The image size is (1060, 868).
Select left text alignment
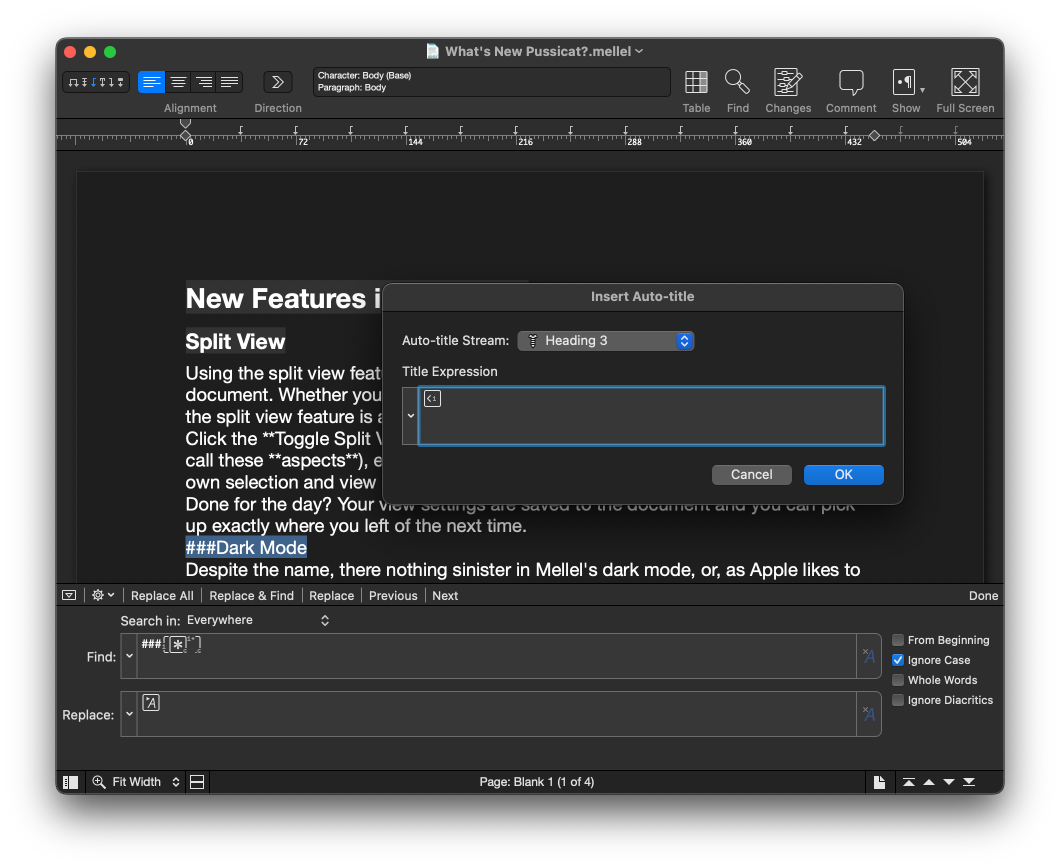[151, 82]
